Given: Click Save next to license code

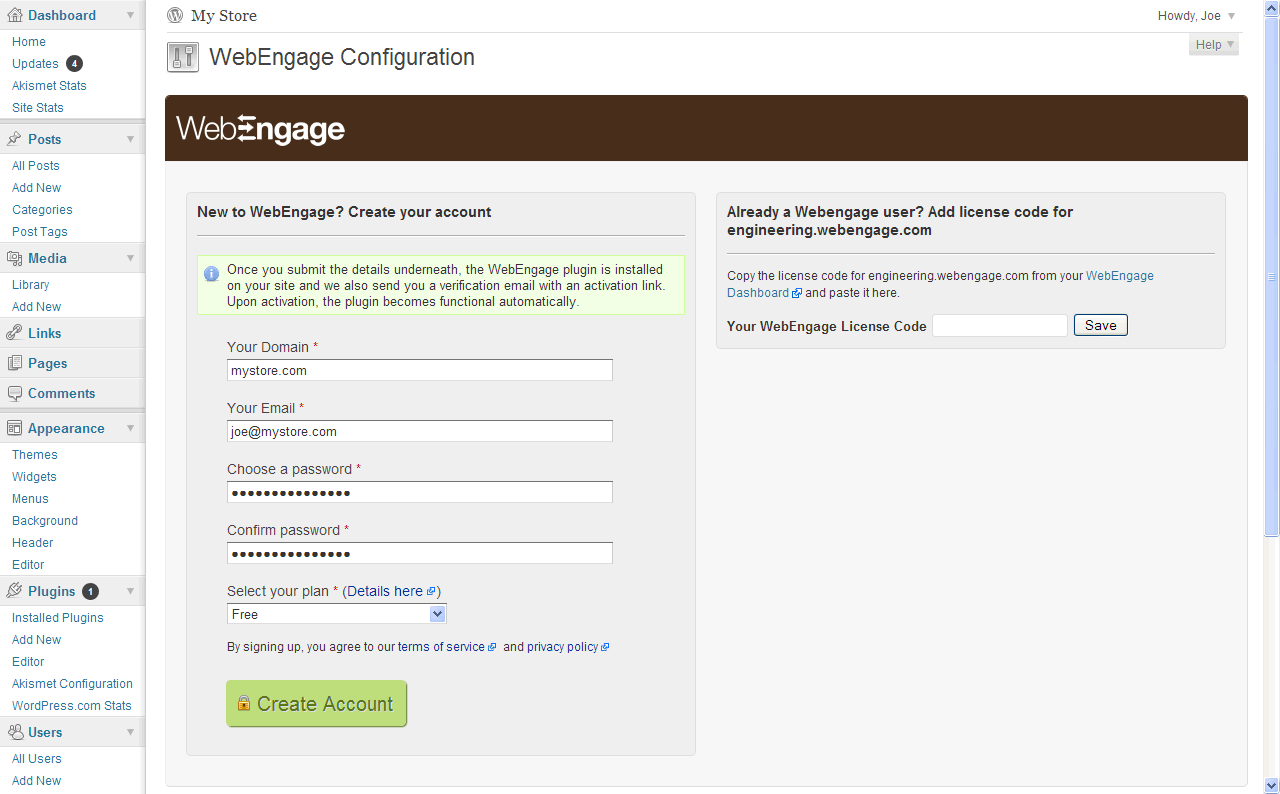Looking at the screenshot, I should click(1100, 325).
